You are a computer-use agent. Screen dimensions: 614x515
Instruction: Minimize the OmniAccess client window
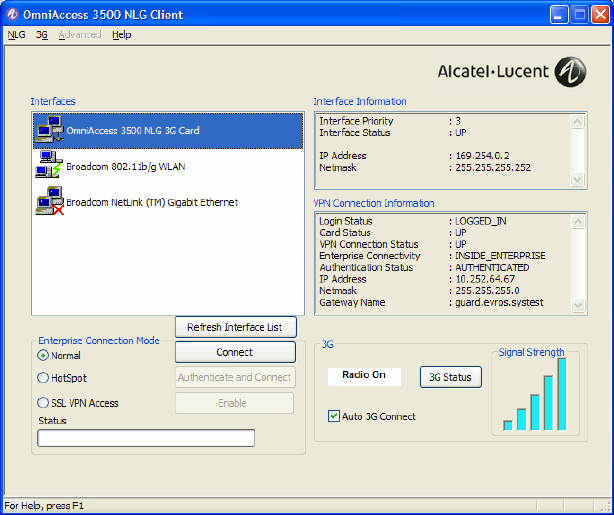pos(559,15)
